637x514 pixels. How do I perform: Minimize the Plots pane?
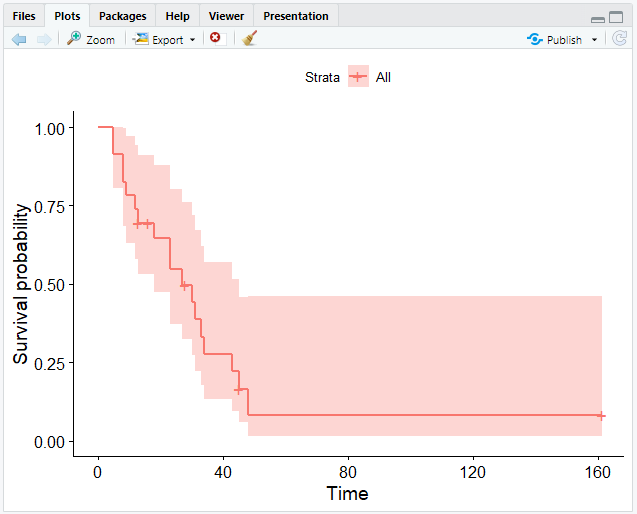[598, 18]
